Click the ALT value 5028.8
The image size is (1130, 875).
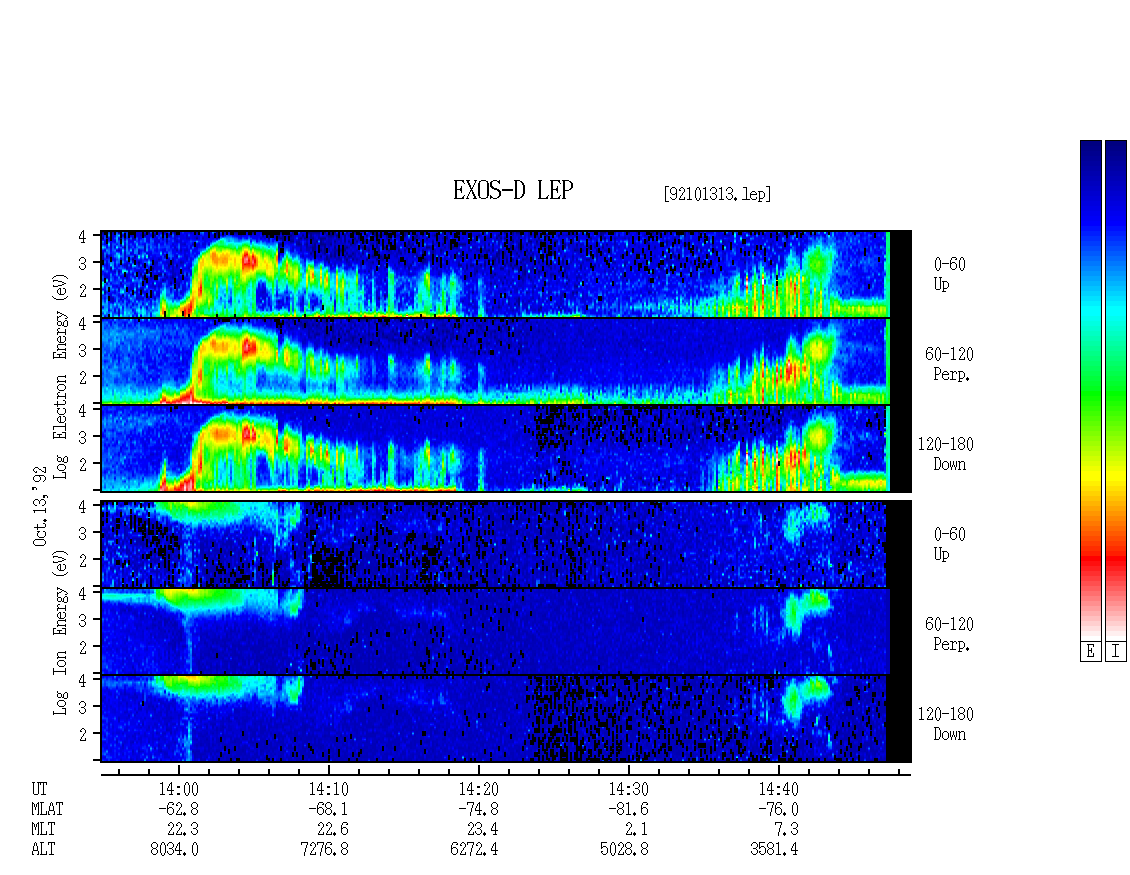coord(624,850)
